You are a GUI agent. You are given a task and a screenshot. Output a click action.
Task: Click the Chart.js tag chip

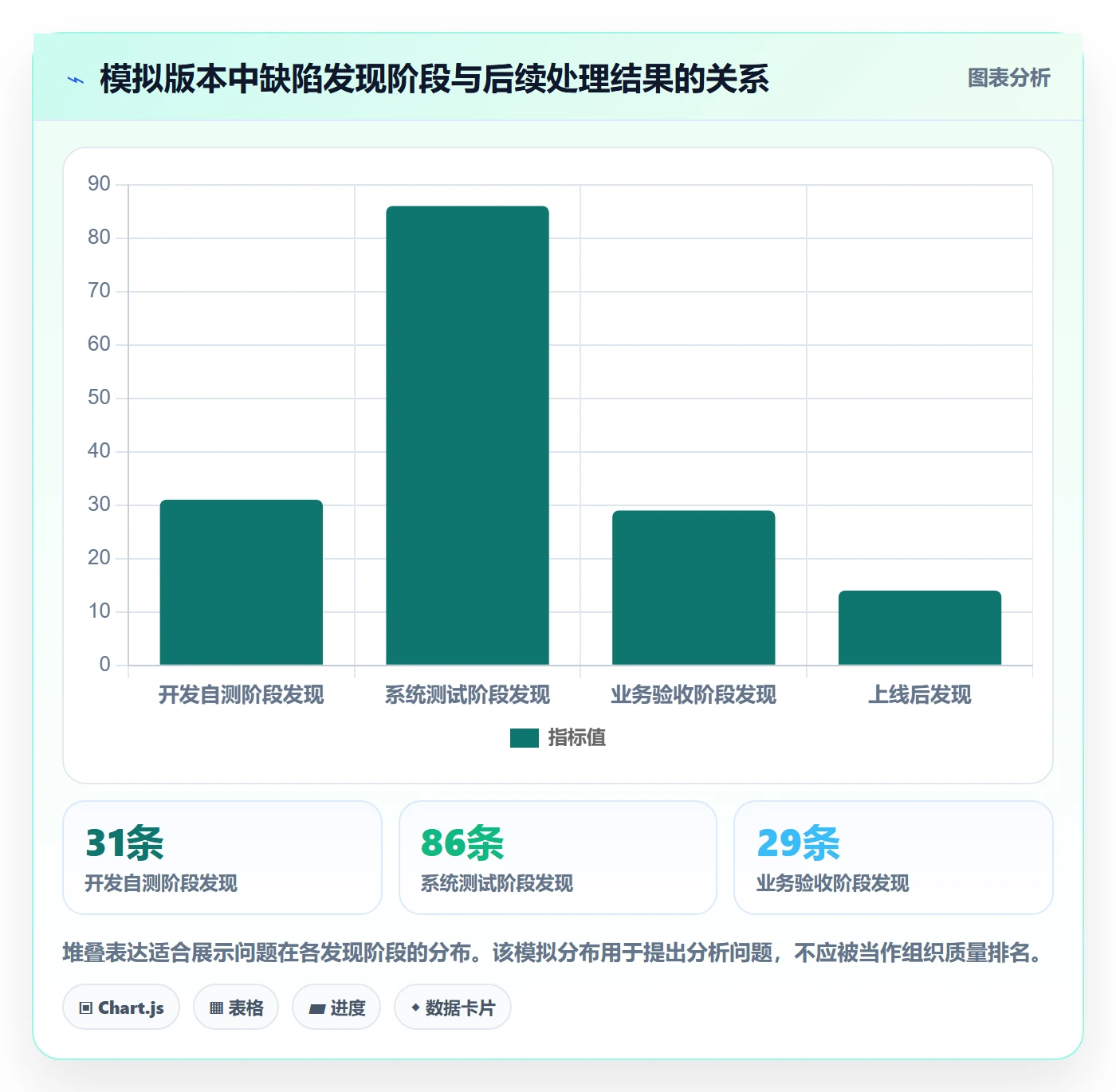click(121, 1008)
